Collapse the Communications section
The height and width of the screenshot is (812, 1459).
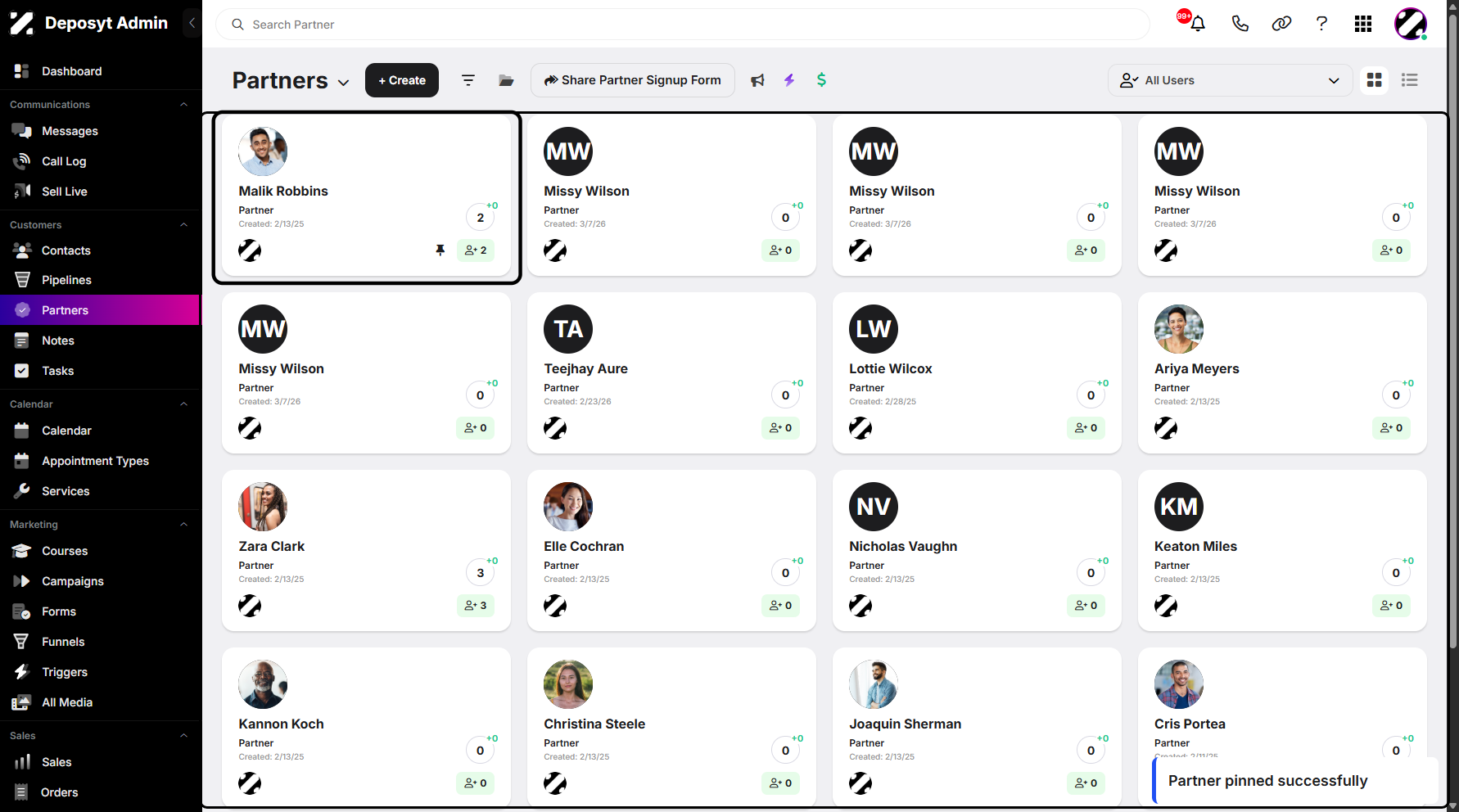point(183,105)
